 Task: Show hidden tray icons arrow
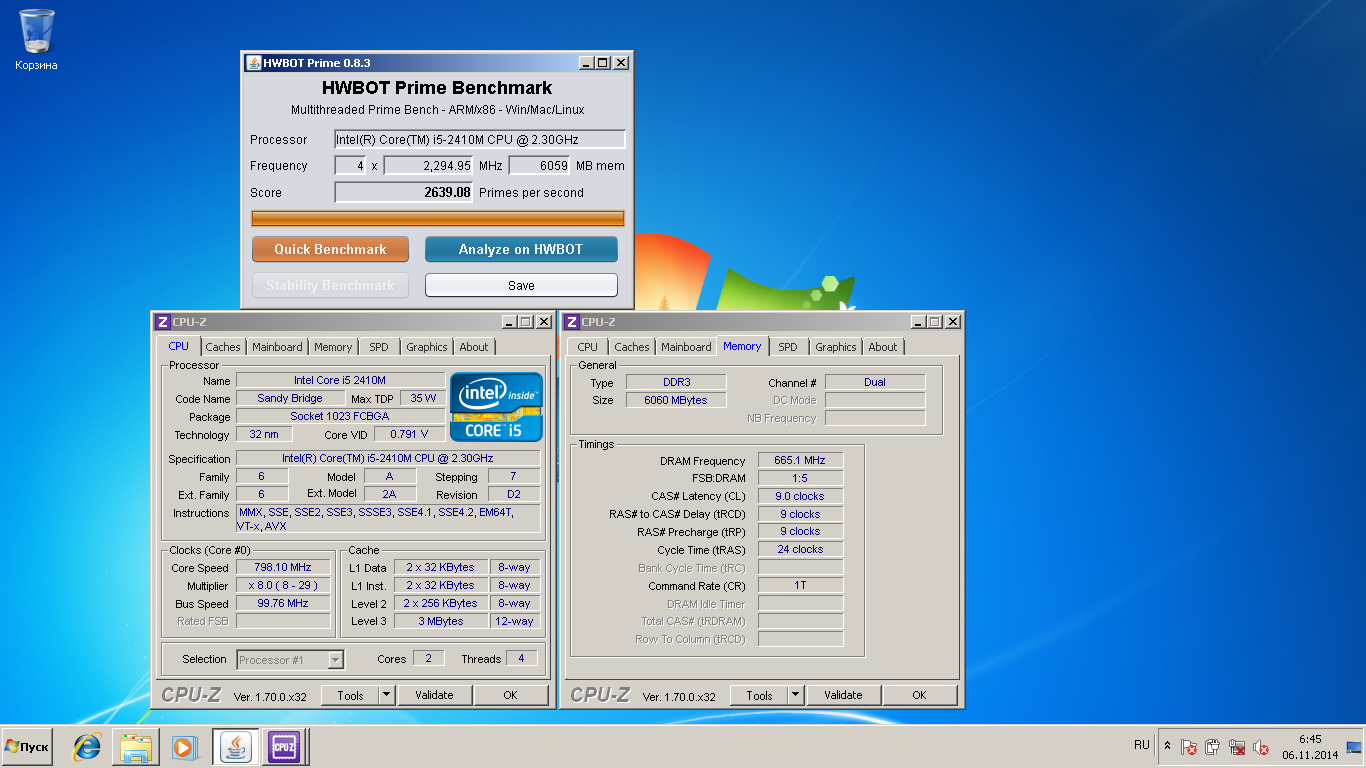[x=1167, y=747]
